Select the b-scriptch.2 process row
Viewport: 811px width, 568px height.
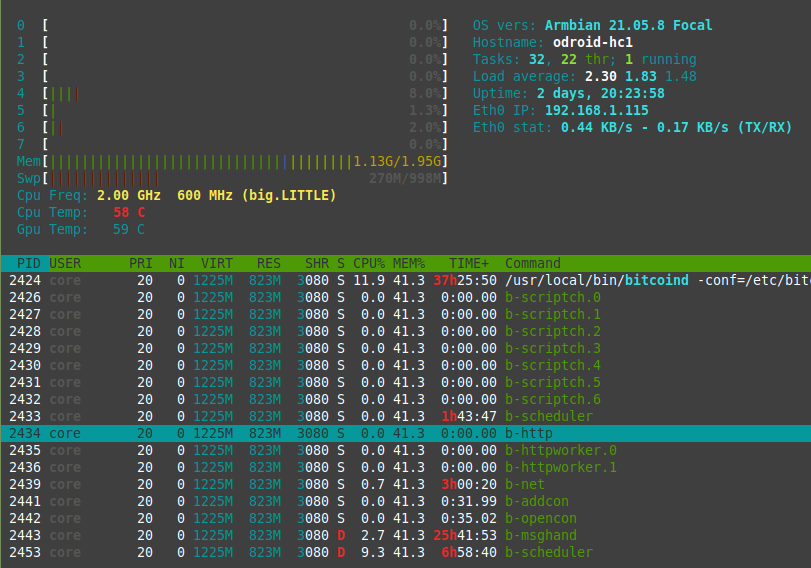406,332
